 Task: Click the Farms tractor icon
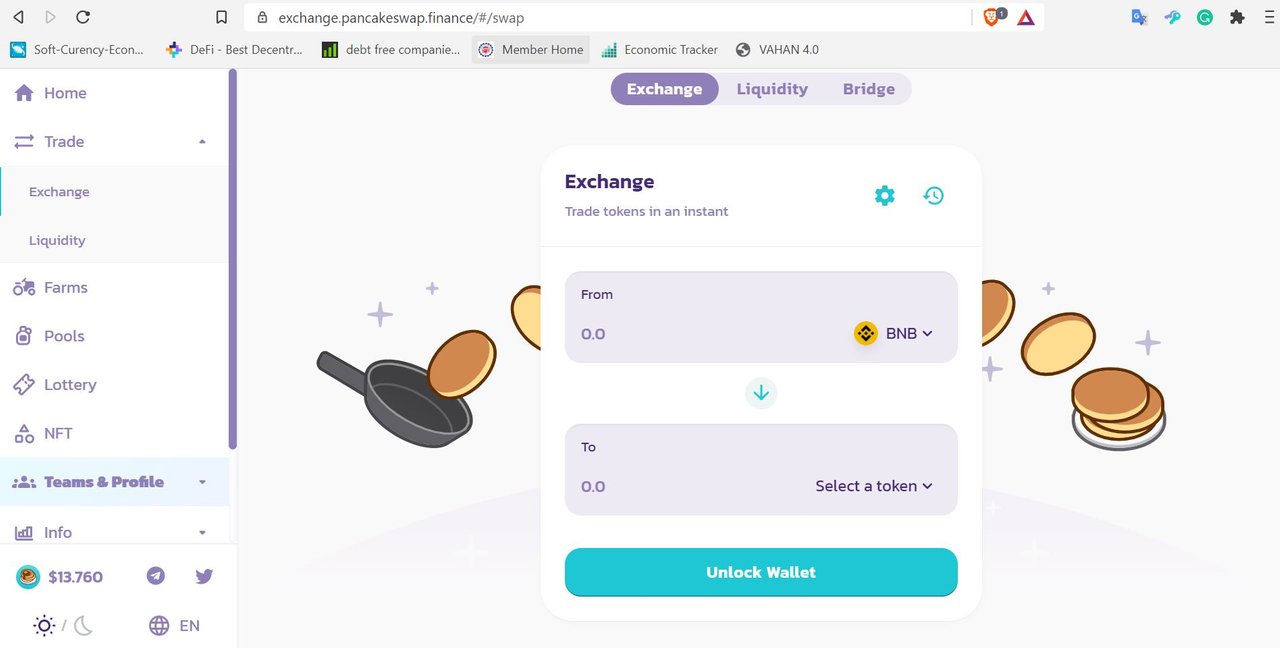point(24,288)
